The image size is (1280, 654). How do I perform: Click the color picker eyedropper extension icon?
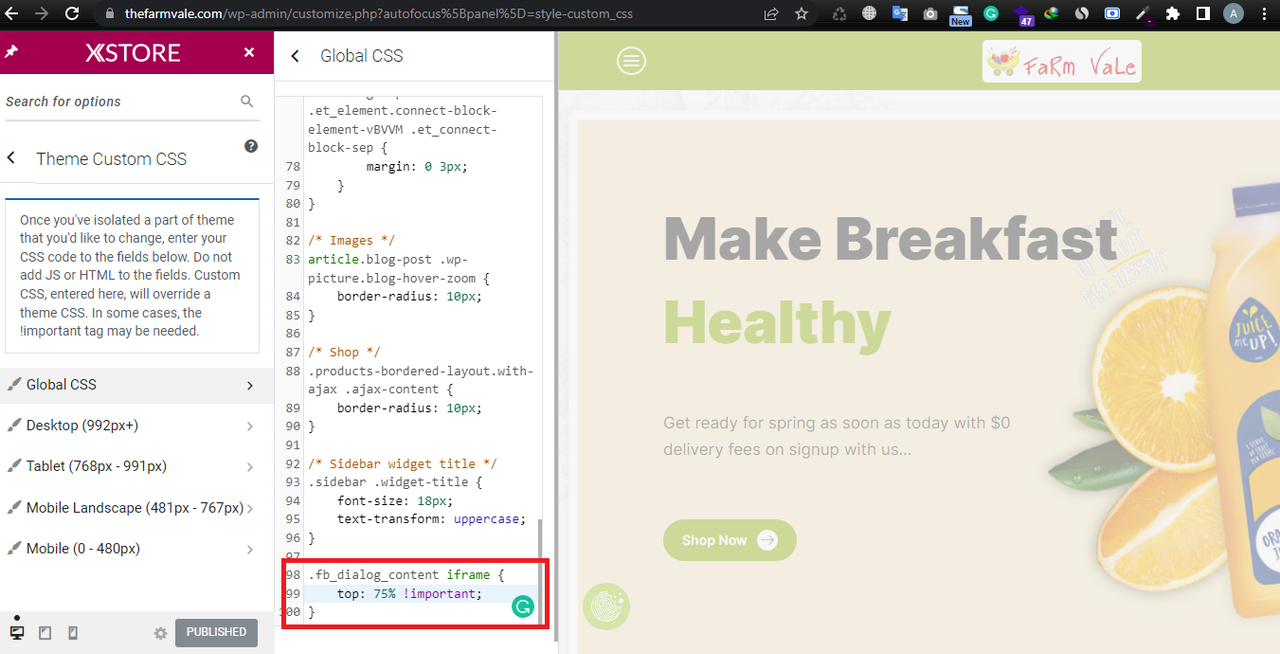pyautogui.click(x=1143, y=14)
